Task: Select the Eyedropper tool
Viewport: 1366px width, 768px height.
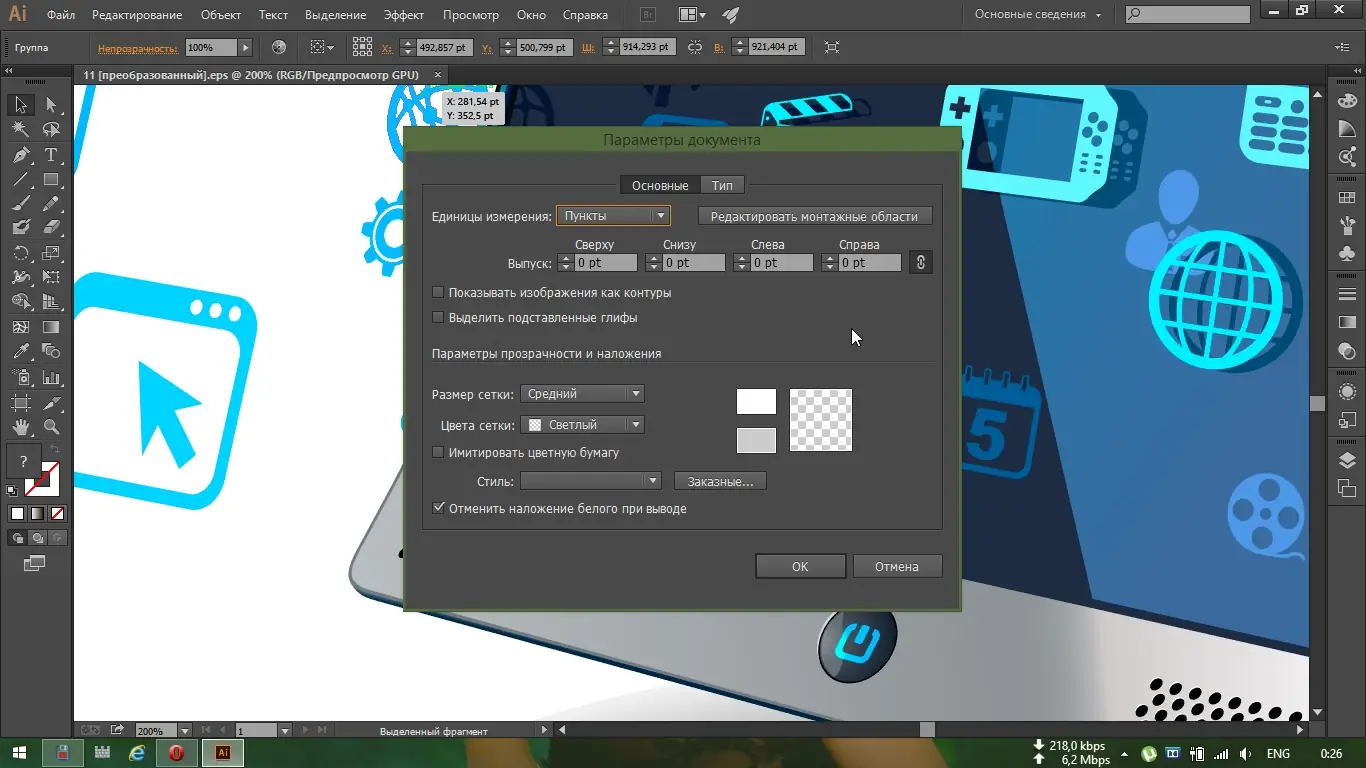Action: point(20,352)
